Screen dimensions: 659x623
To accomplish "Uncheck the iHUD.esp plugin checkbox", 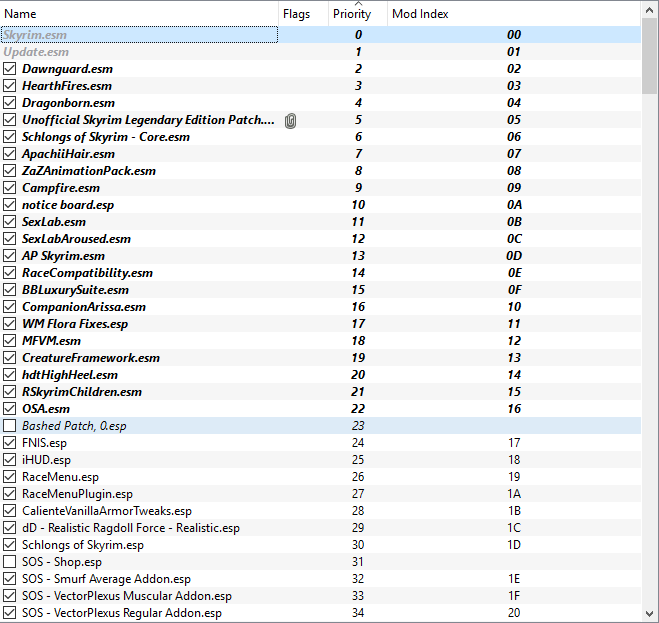I will click(10, 460).
